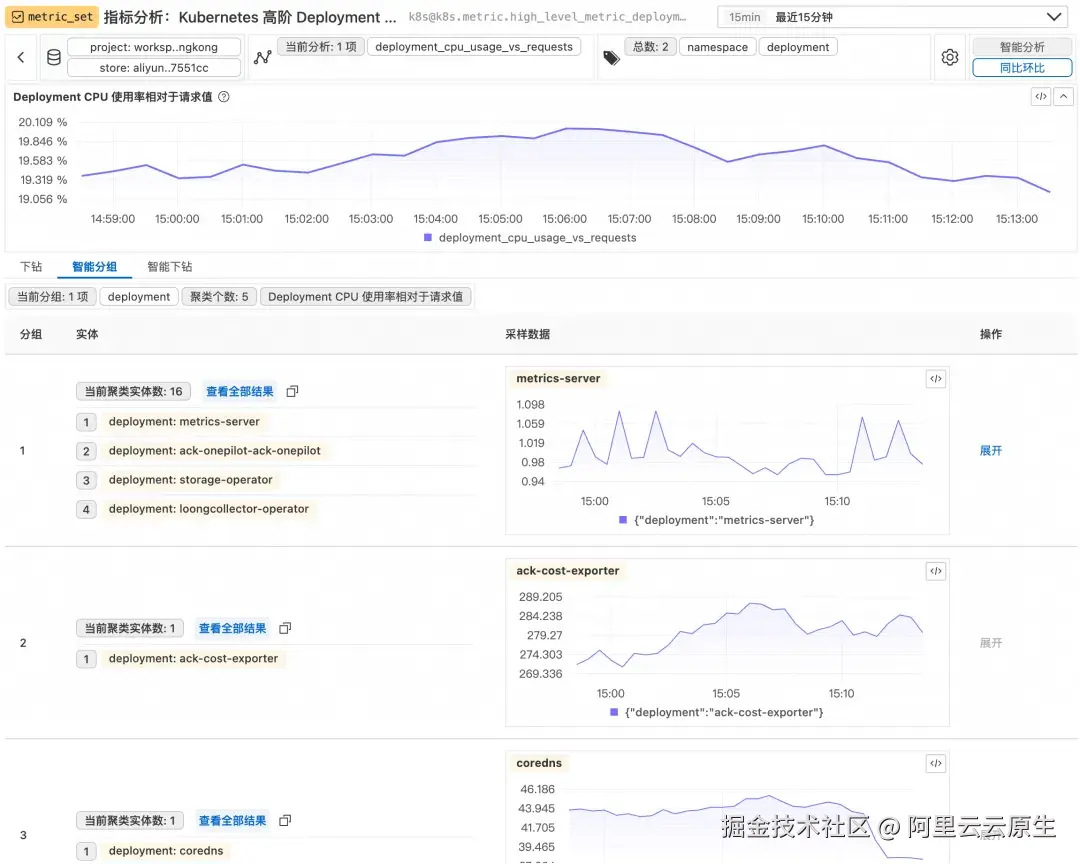Viewport: 1080px width, 864px height.
Task: Open 查看全部结果 for group 1
Action: pos(240,391)
